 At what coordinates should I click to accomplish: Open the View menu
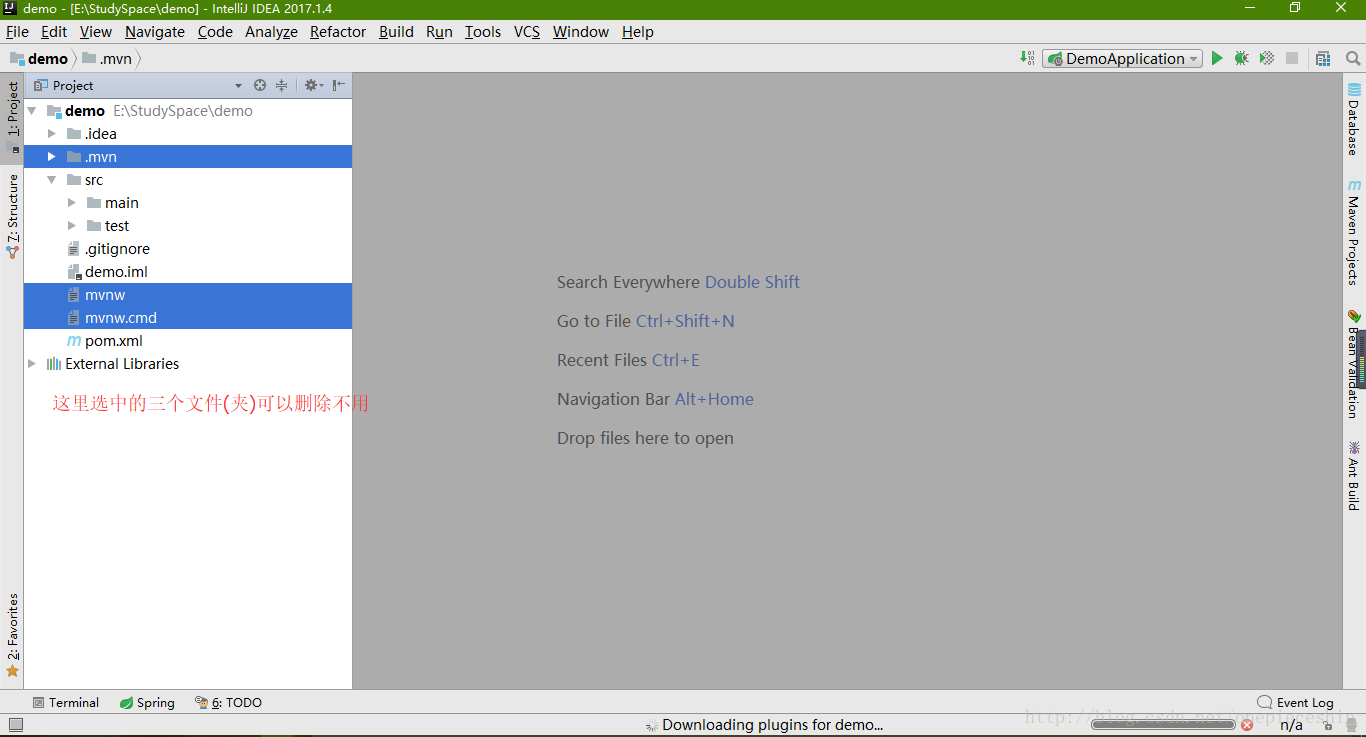coord(96,32)
